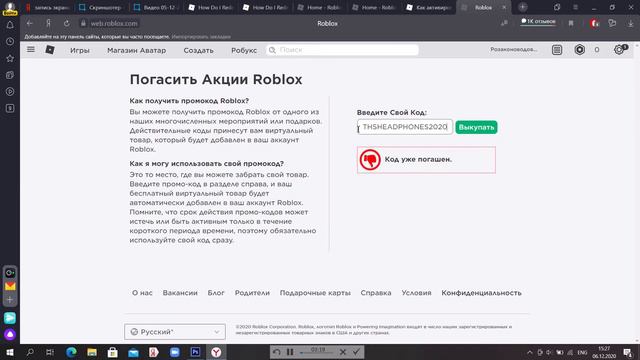Open Microsoft Edge from taskbar
Viewport: 640px width, 360px height.
tap(71, 352)
